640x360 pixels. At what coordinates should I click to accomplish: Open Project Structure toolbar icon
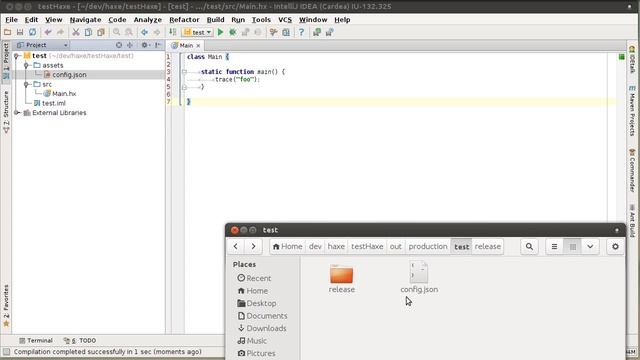tap(286, 32)
